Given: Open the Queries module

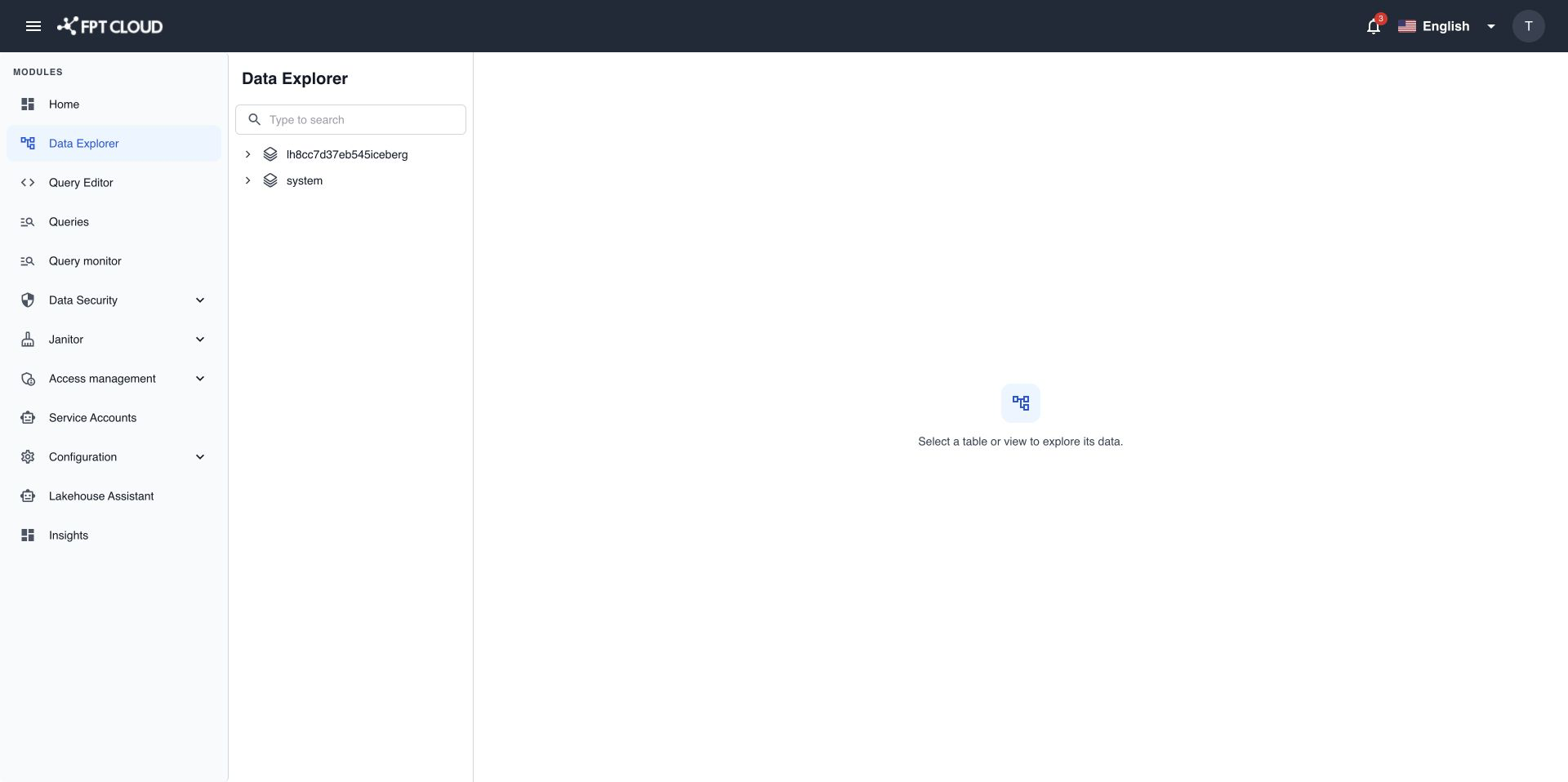Looking at the screenshot, I should point(114,222).
